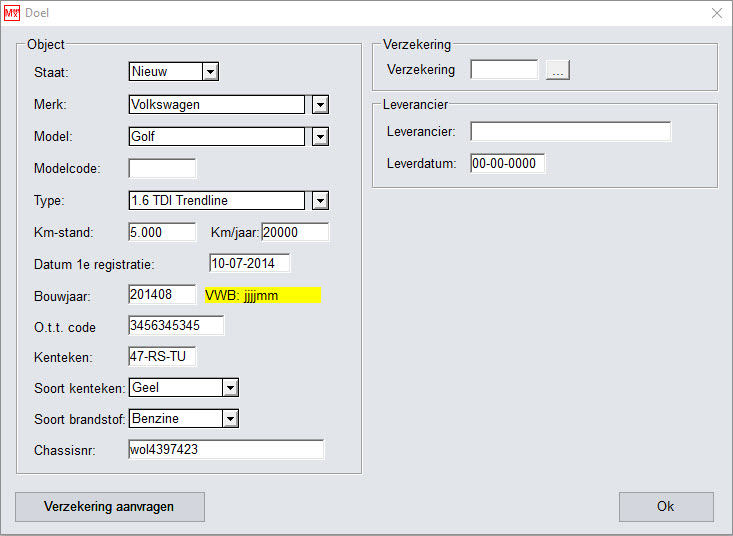The image size is (733, 536).
Task: Close the Doel dialog window
Action: (x=717, y=13)
